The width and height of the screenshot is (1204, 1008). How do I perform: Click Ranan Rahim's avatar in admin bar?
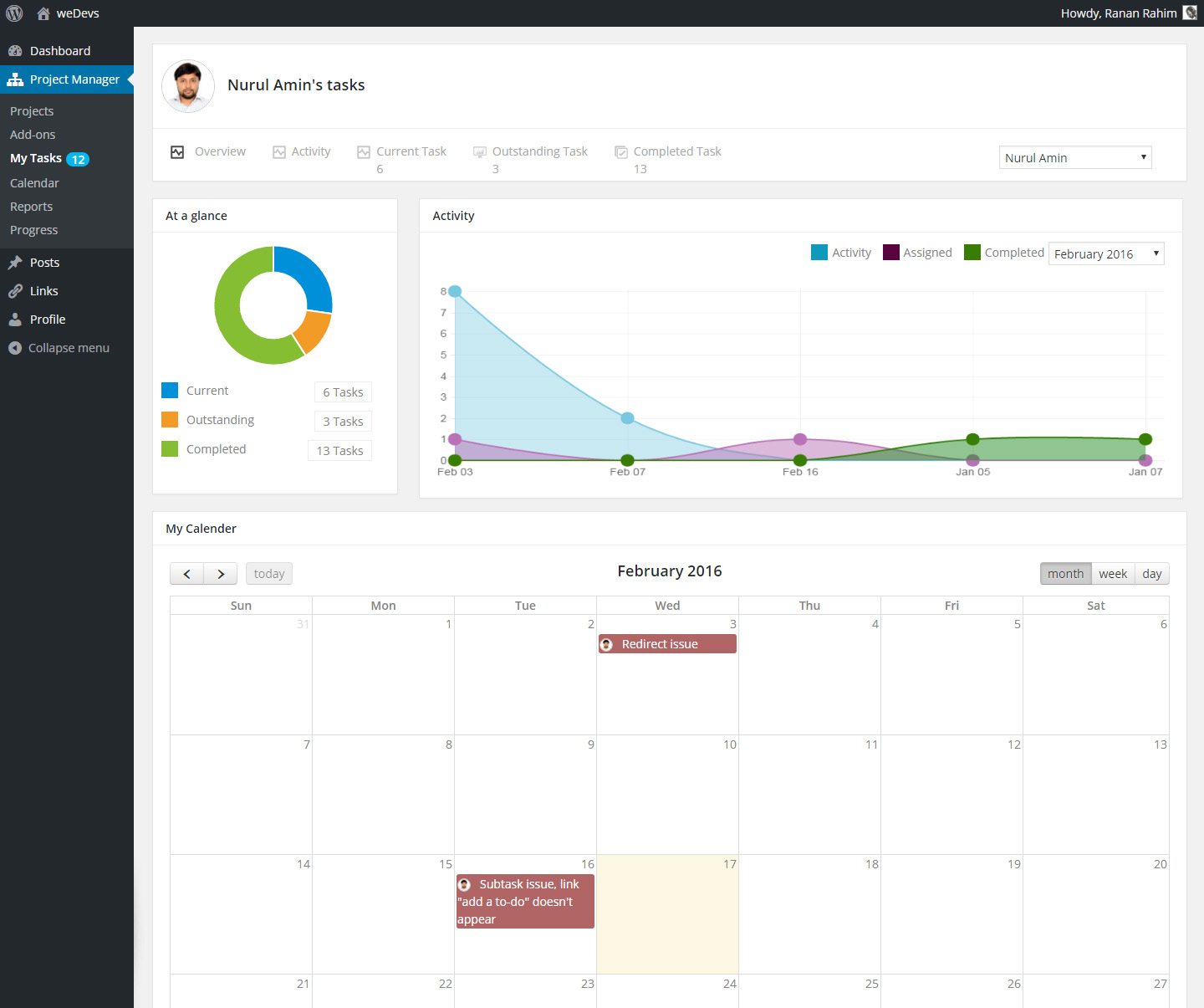click(1190, 13)
